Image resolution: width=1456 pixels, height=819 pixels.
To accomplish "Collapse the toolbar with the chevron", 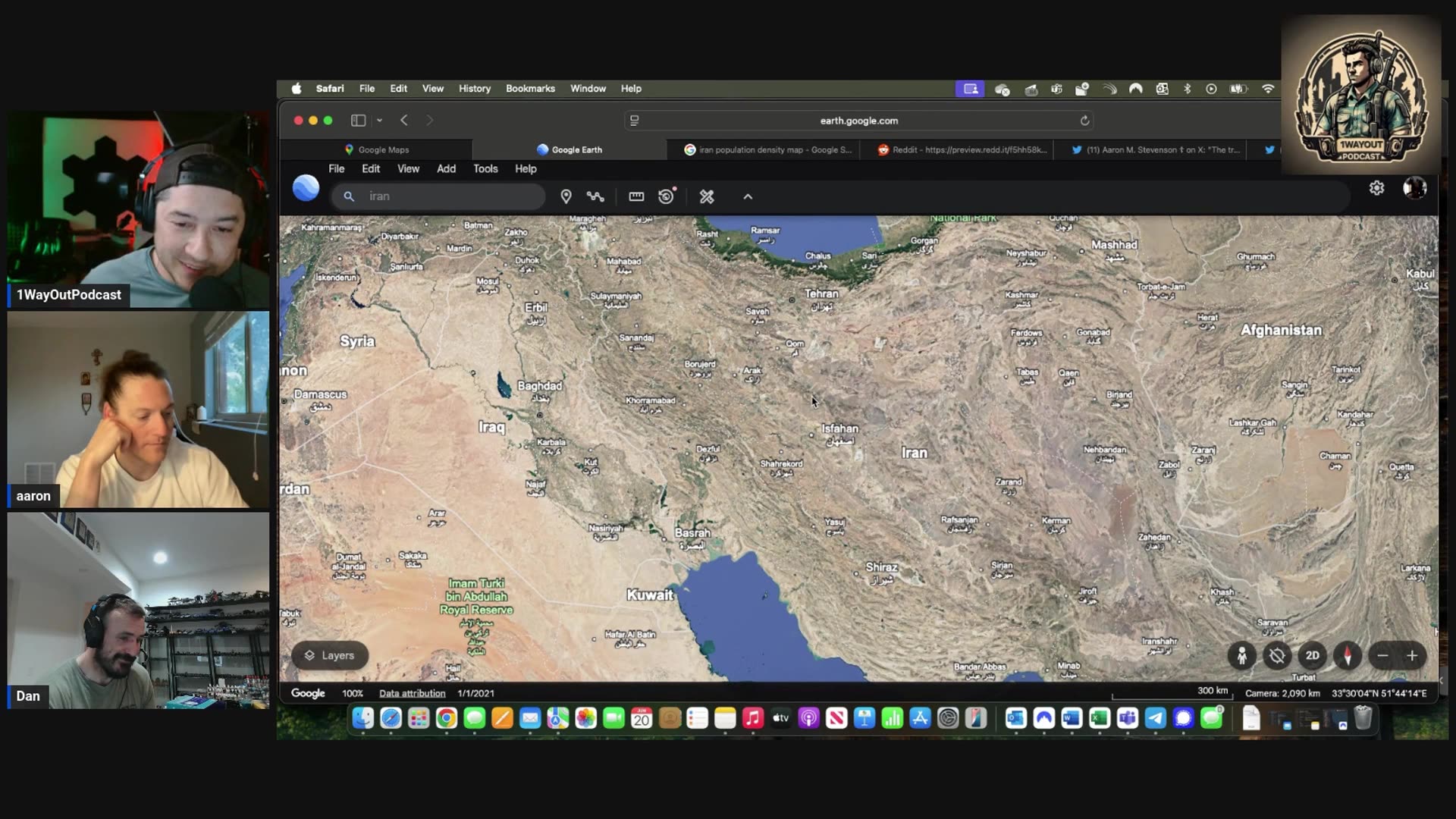I will pos(747,196).
